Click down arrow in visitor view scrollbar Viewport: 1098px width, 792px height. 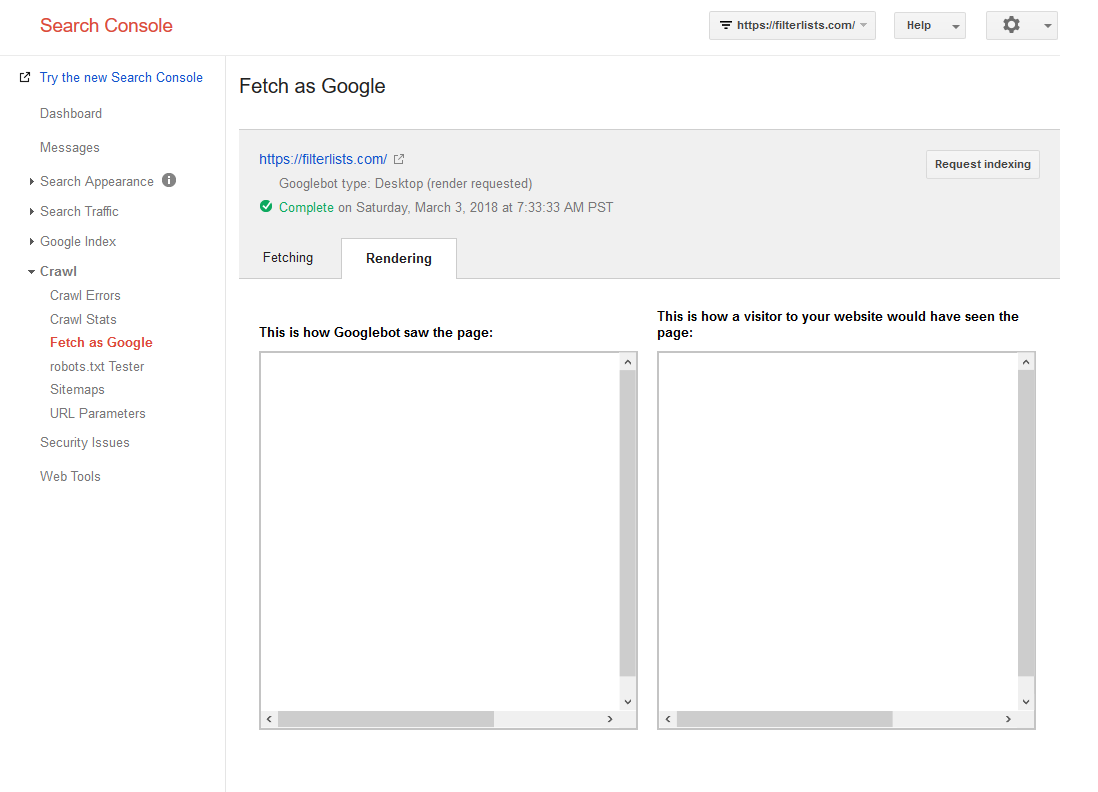pyautogui.click(x=1026, y=702)
